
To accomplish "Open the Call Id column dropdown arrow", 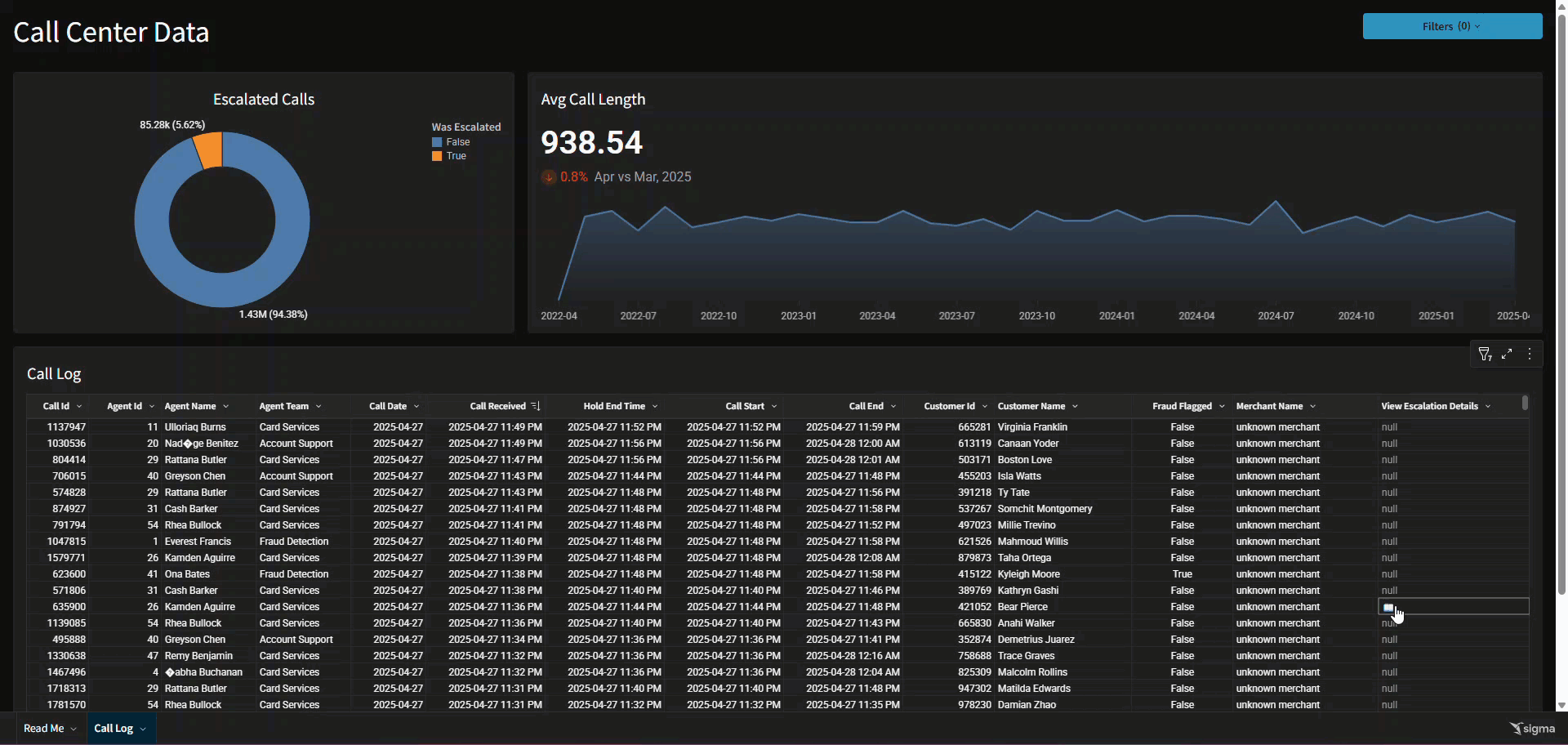I will (x=79, y=406).
